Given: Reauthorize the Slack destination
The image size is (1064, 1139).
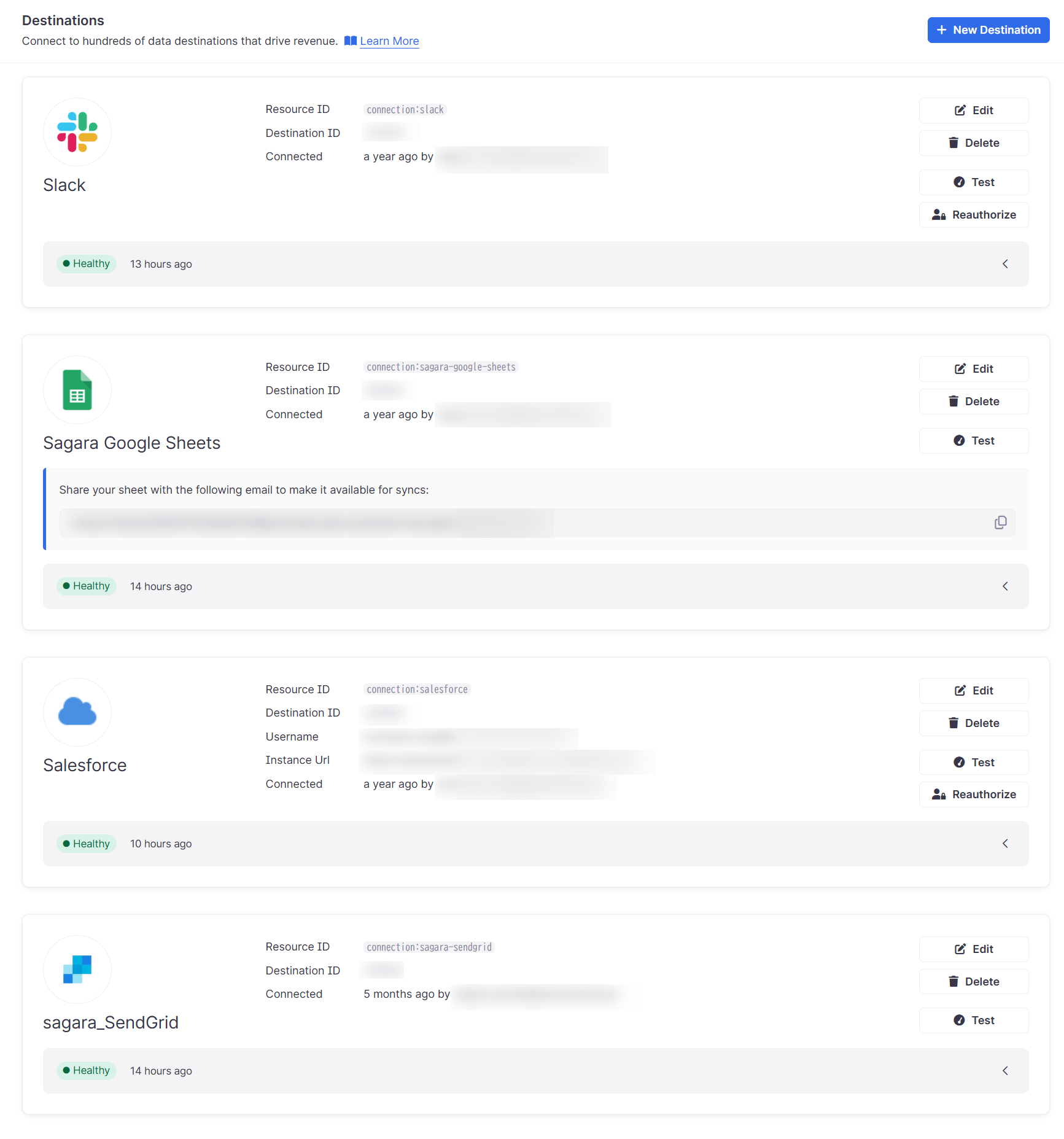Looking at the screenshot, I should (x=973, y=215).
